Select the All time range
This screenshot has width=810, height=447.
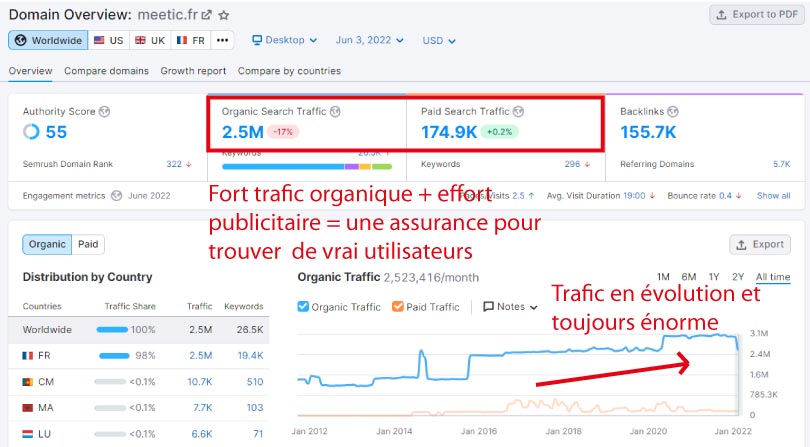click(773, 277)
